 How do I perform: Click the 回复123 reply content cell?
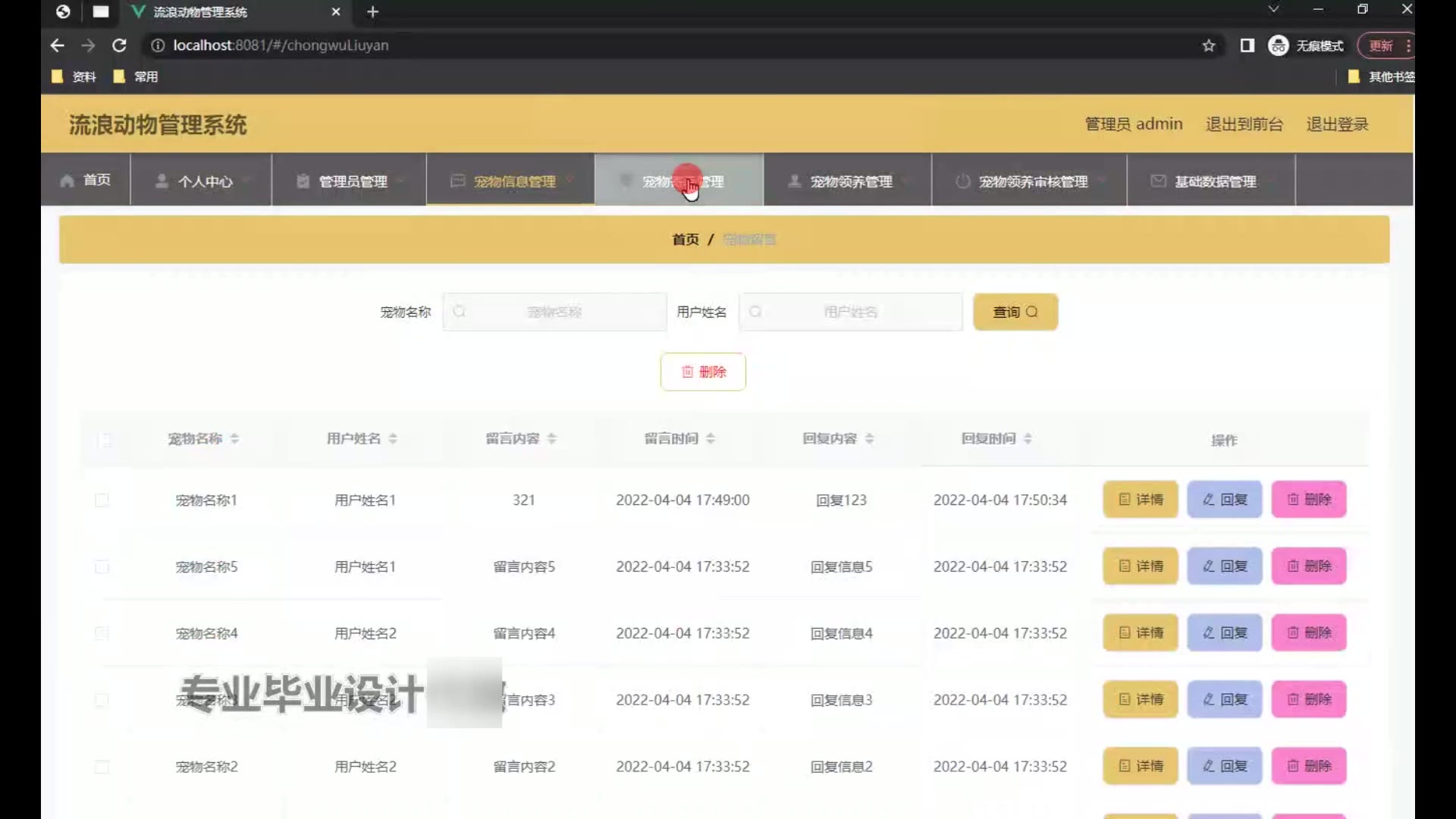[x=841, y=500]
